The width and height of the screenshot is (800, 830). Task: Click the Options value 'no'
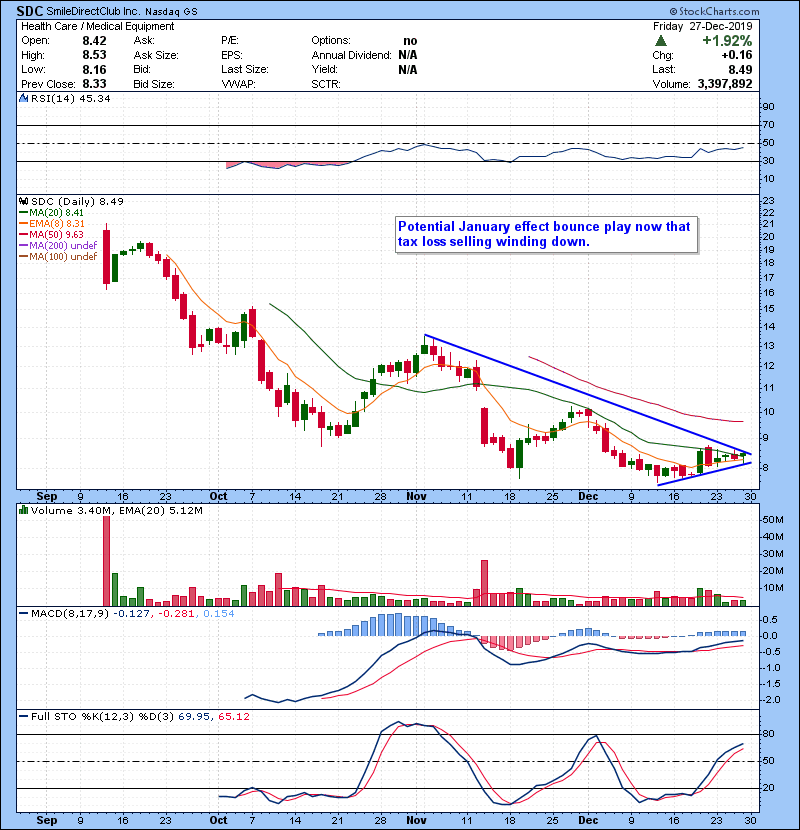410,41
